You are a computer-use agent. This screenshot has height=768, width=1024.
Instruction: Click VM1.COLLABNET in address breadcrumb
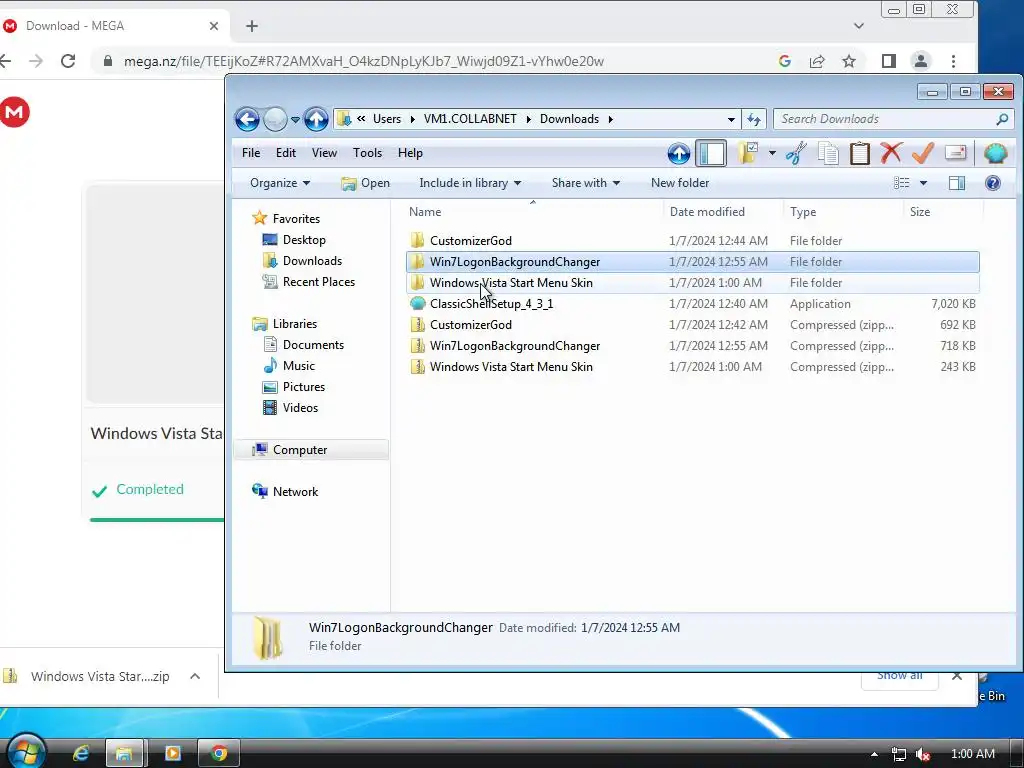click(x=470, y=119)
